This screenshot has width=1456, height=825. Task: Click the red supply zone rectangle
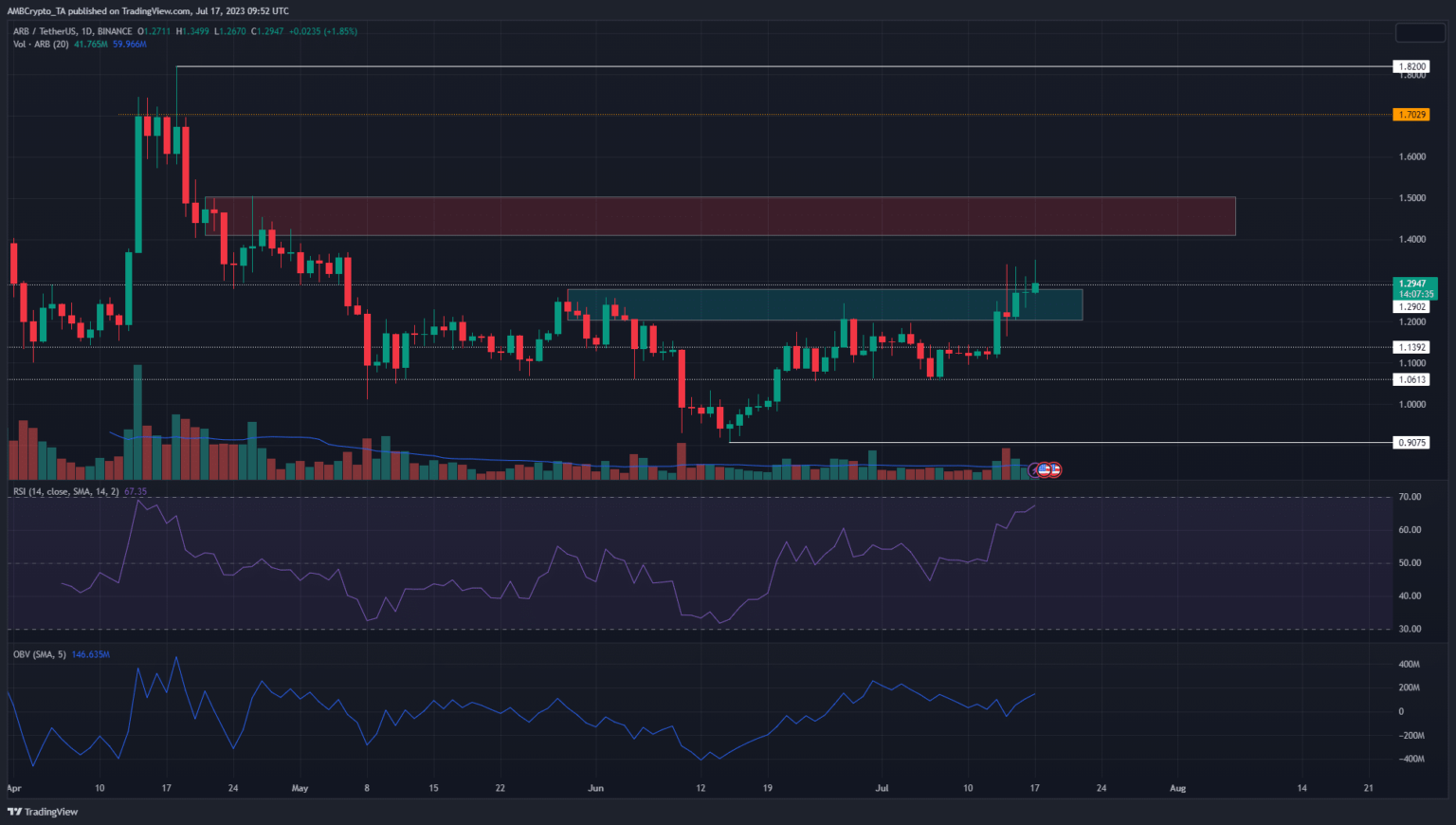point(720,216)
